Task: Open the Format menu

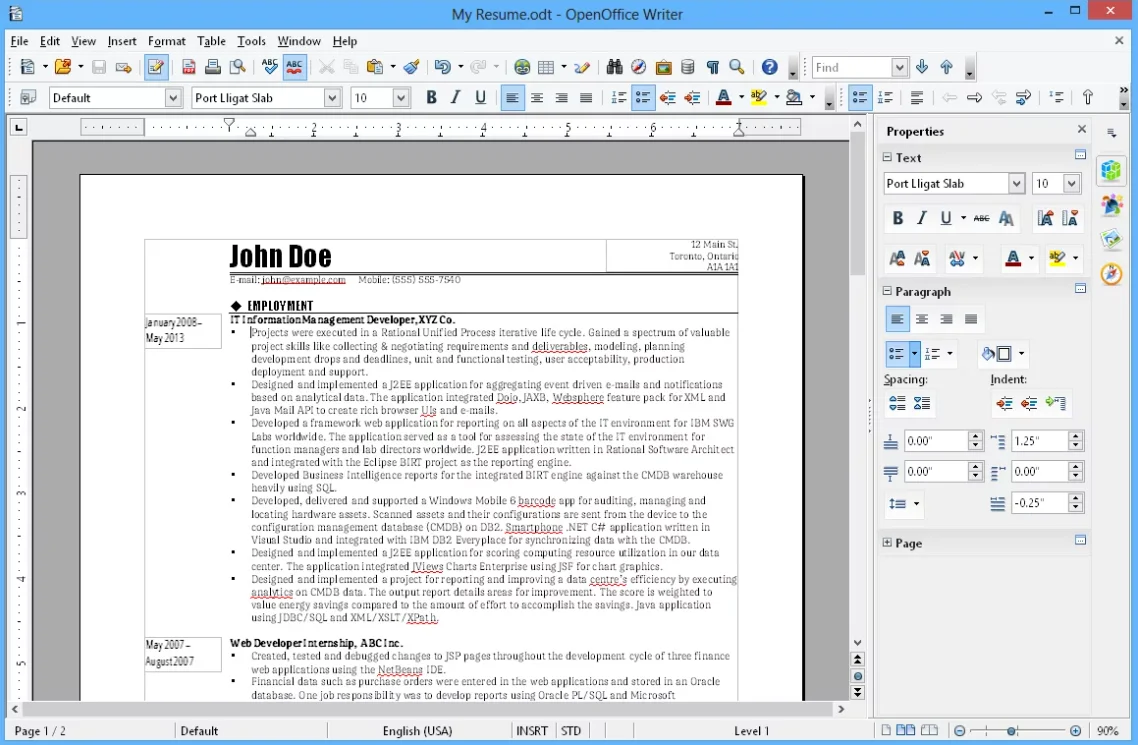Action: point(166,41)
